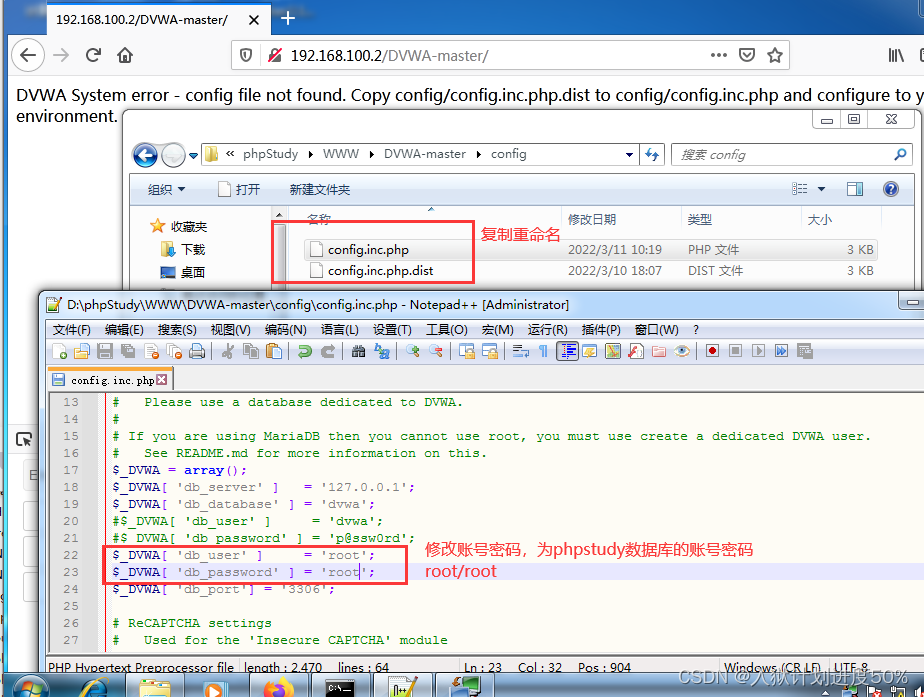Image resolution: width=924 pixels, height=697 pixels.
Task: Expand 组织 dropdown in Explorer window
Action: [166, 189]
